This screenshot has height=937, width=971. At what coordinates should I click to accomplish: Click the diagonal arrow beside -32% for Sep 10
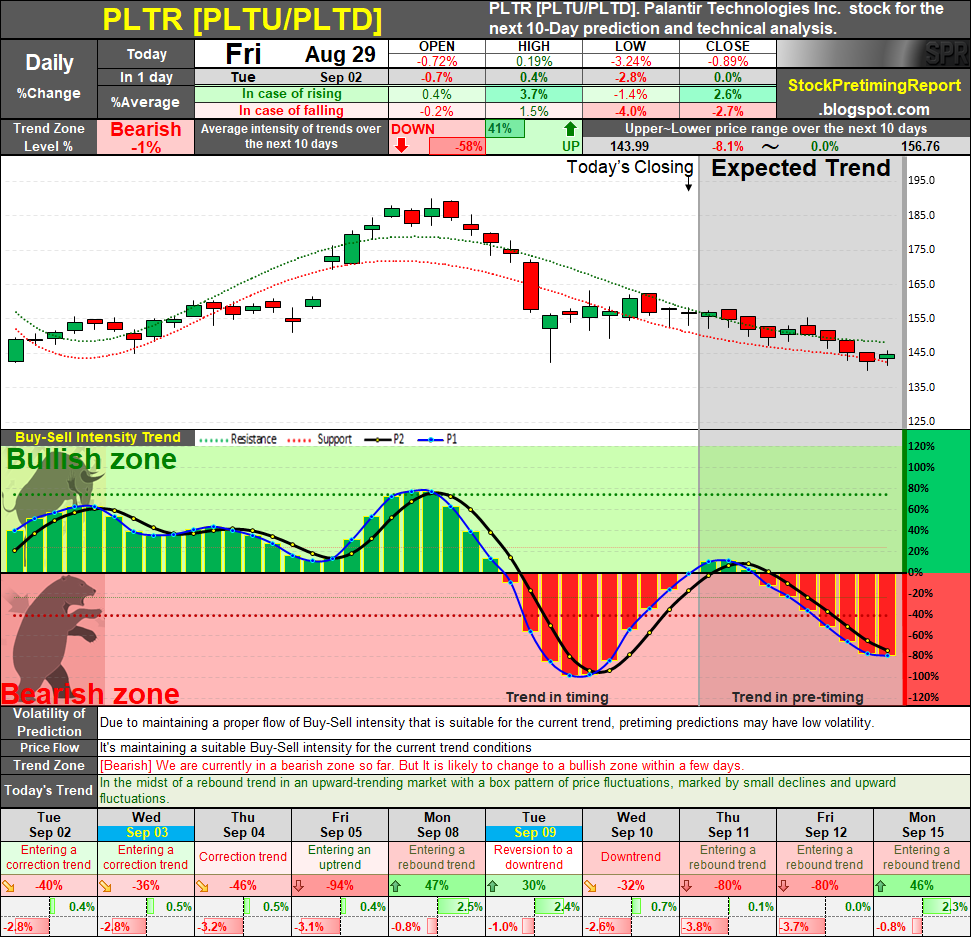(590, 886)
